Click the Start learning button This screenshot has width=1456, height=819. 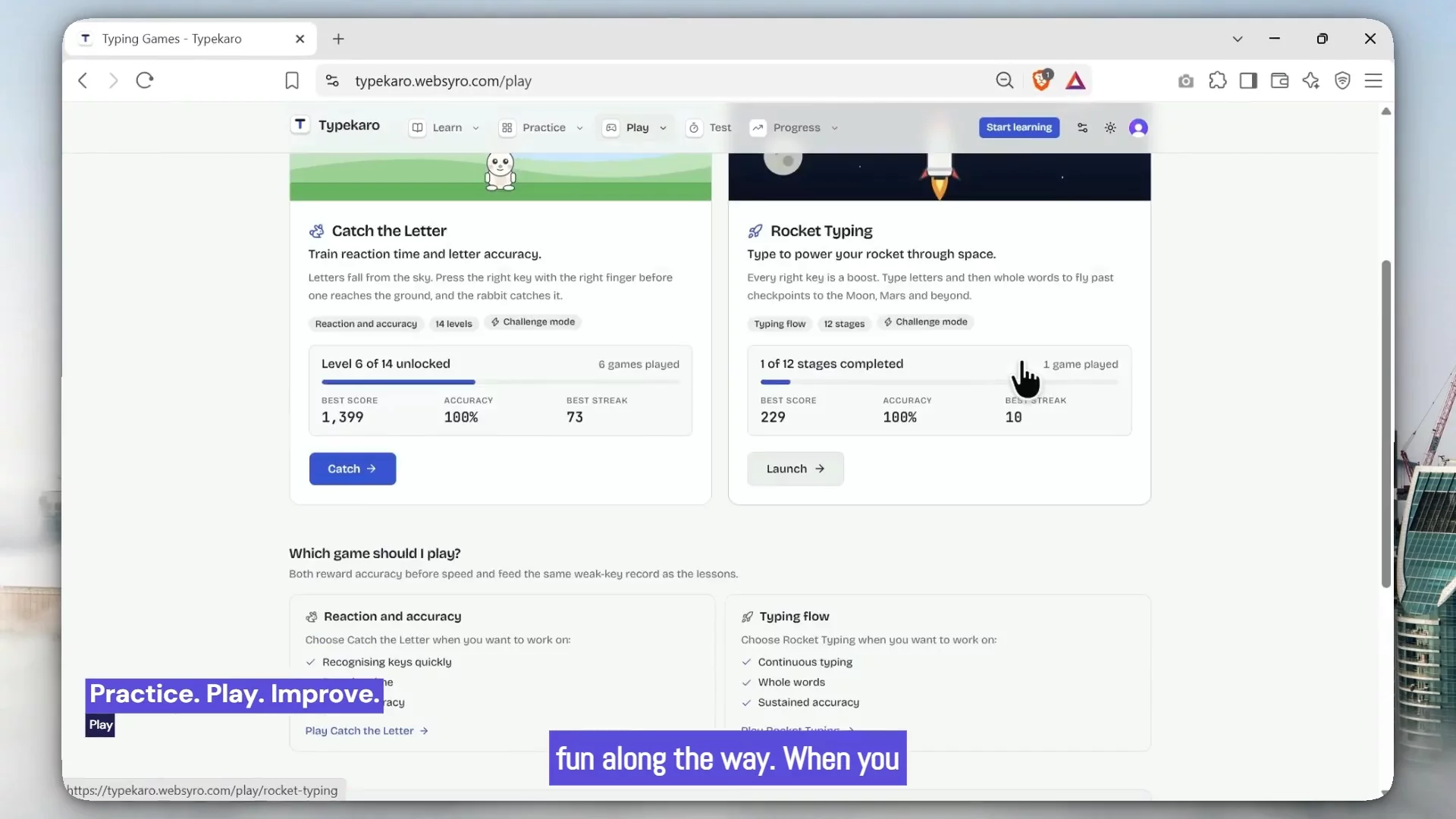point(1019,127)
